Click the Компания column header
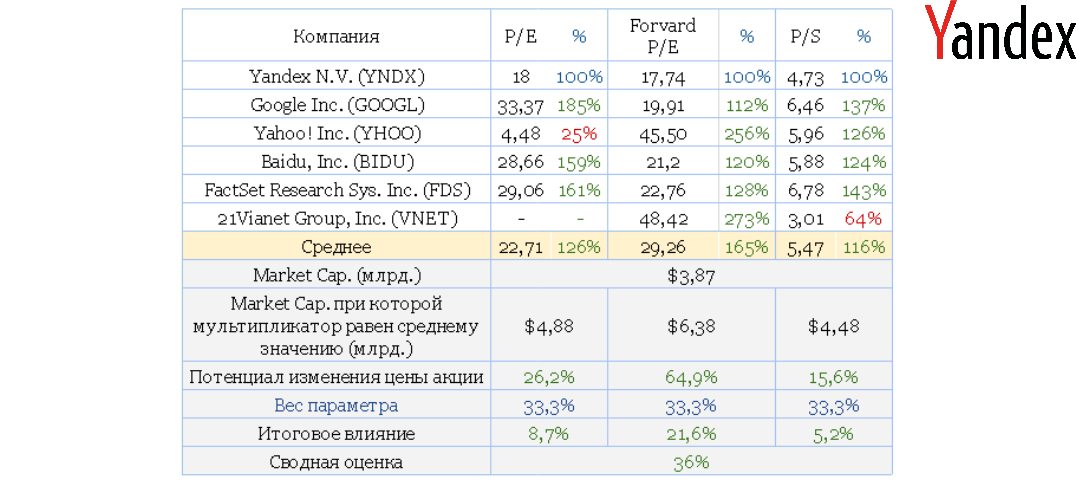 coord(336,37)
